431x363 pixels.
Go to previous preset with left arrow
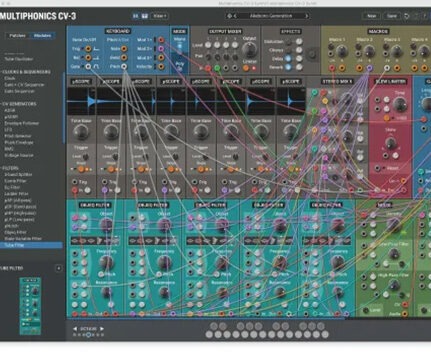[235, 16]
